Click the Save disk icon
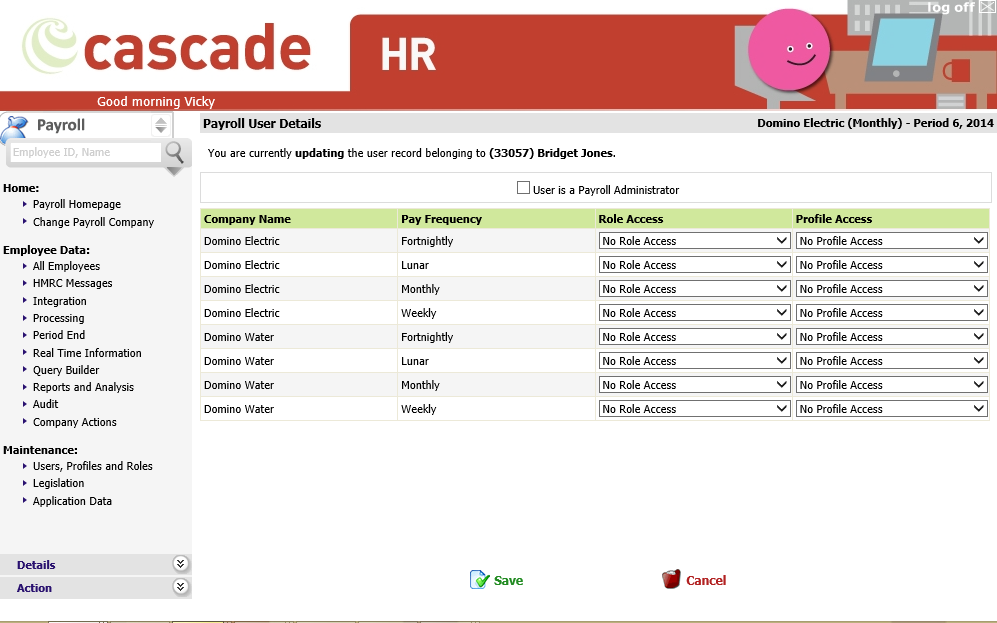This screenshot has height=623, width=997. [479, 580]
